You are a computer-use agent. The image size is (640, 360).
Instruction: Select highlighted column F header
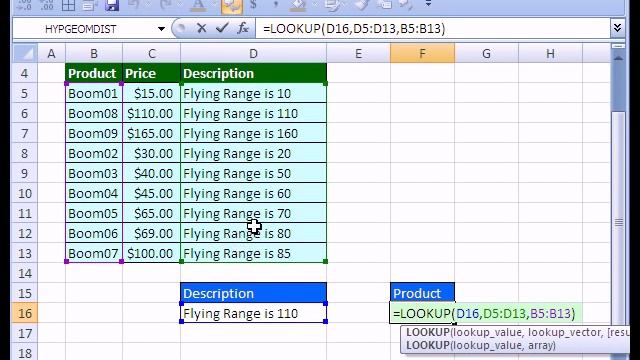[422, 53]
